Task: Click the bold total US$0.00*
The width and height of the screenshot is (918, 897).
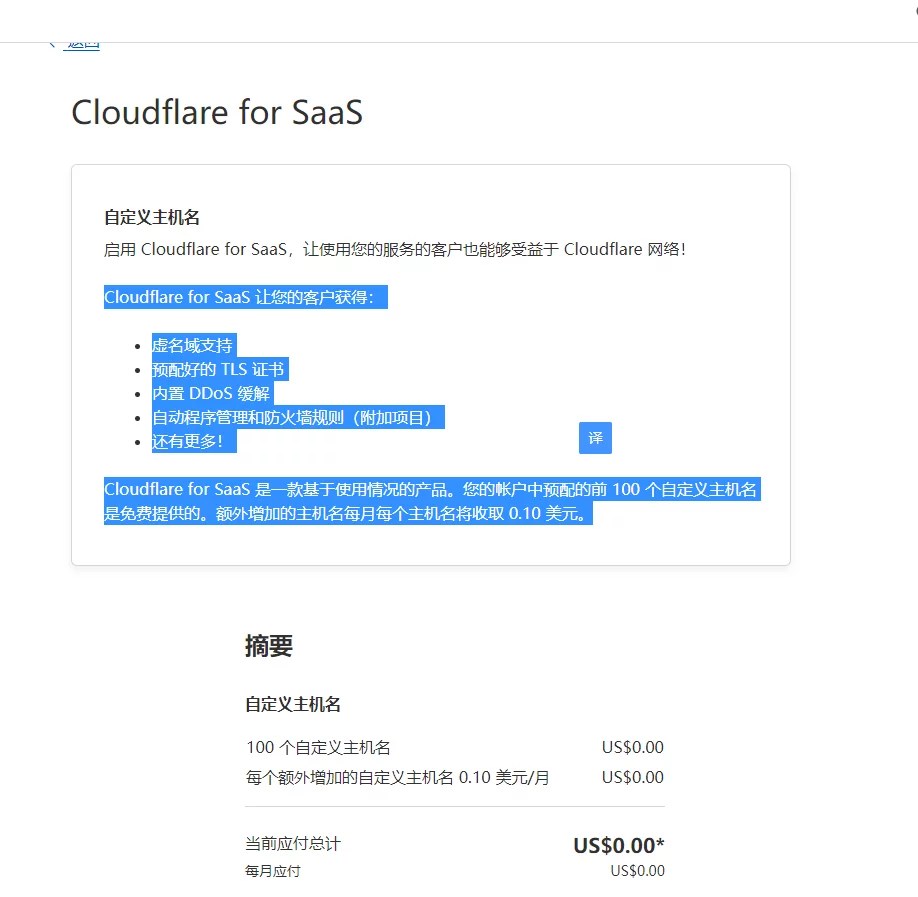Action: (x=619, y=845)
